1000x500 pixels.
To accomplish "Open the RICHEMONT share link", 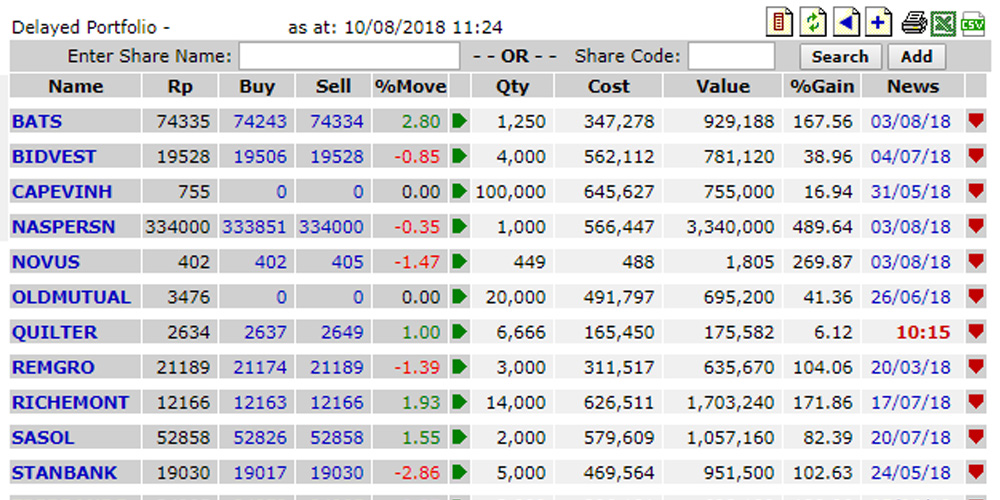I will (70, 403).
